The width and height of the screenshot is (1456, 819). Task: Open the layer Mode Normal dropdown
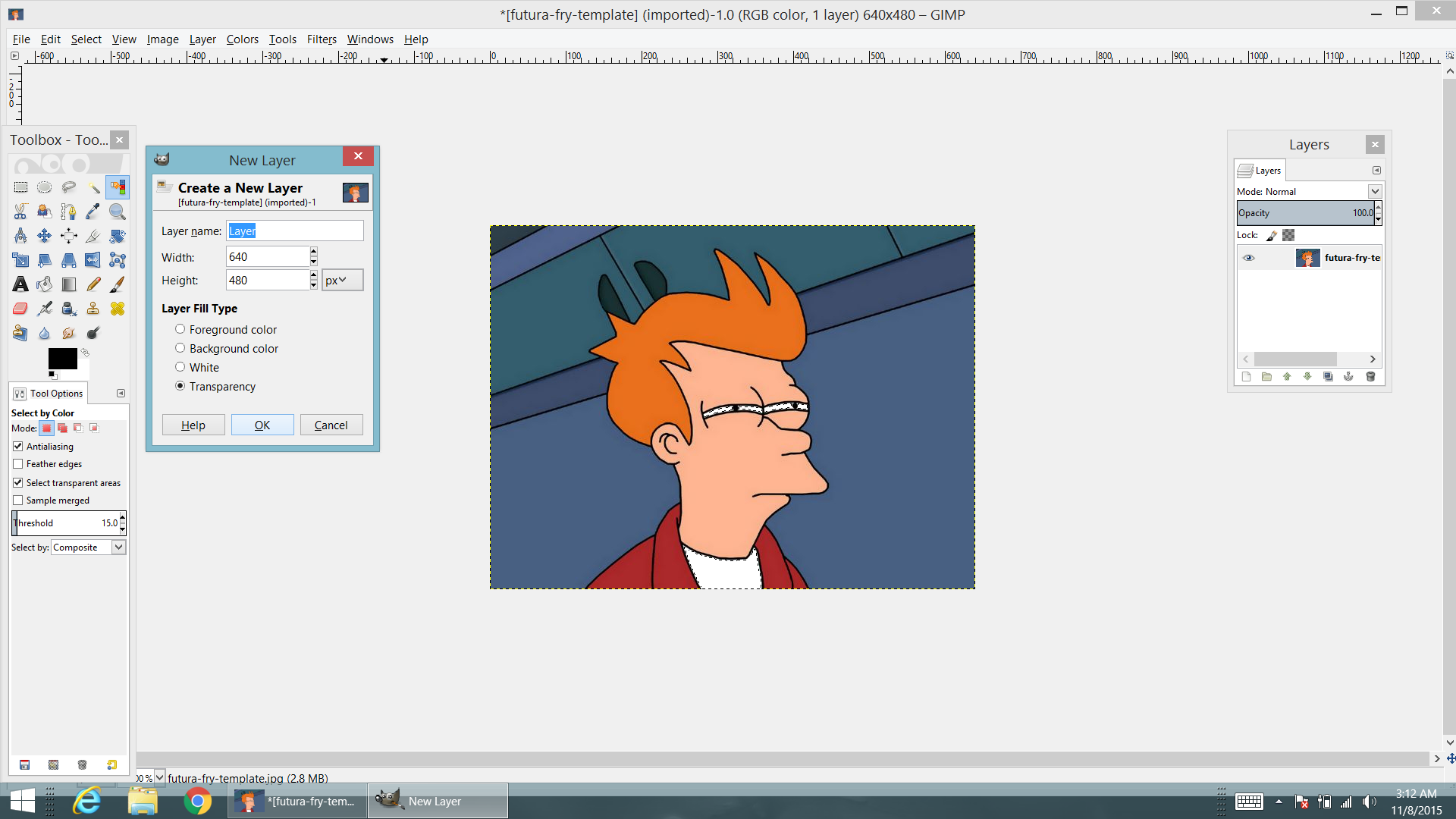1374,191
